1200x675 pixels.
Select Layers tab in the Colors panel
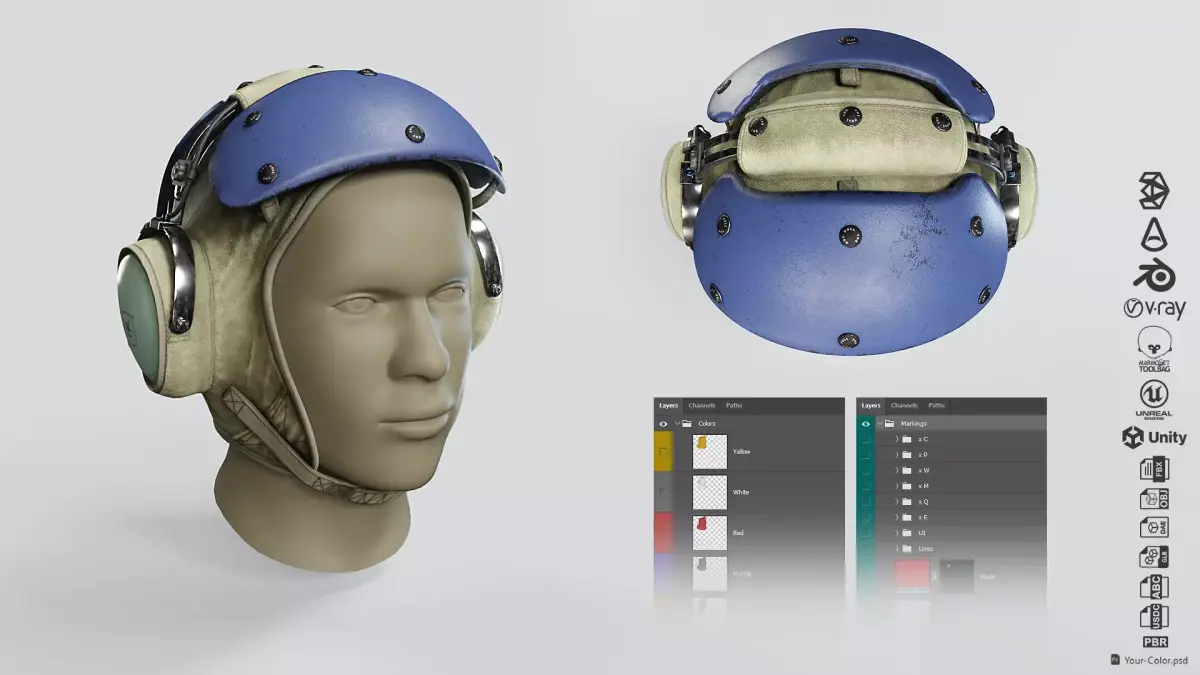pos(668,406)
